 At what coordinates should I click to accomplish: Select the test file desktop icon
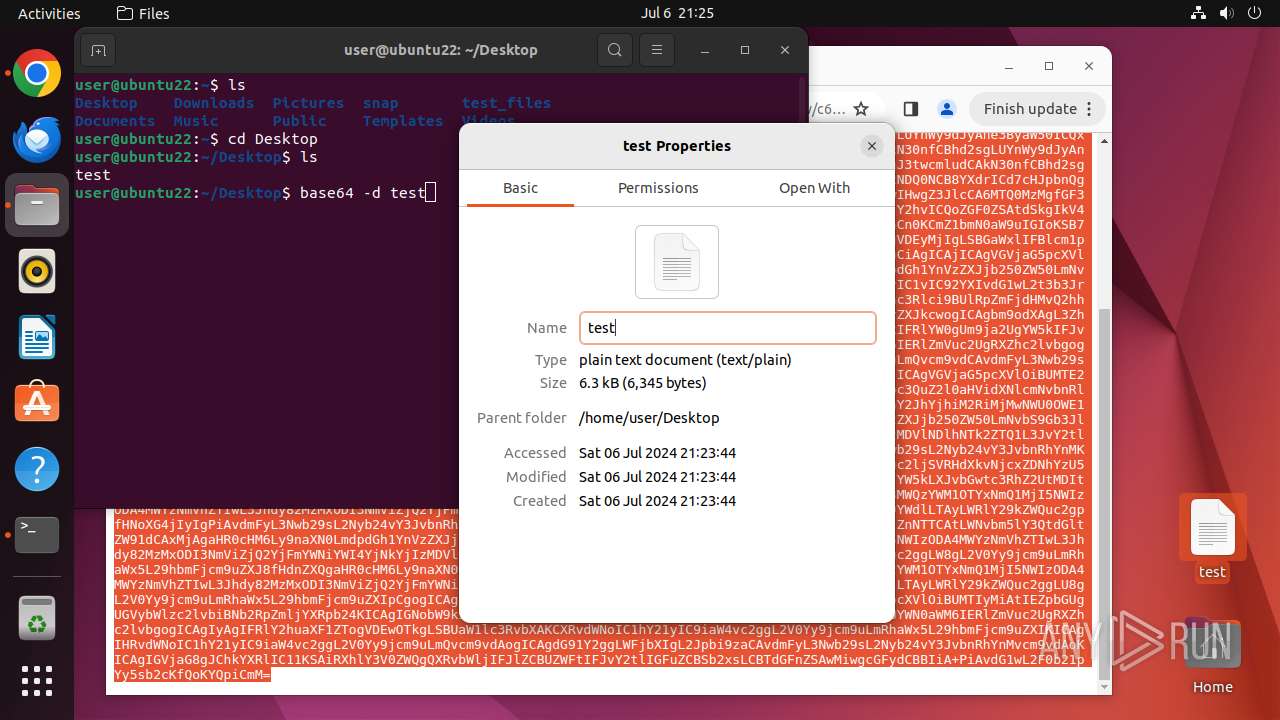(x=1212, y=538)
